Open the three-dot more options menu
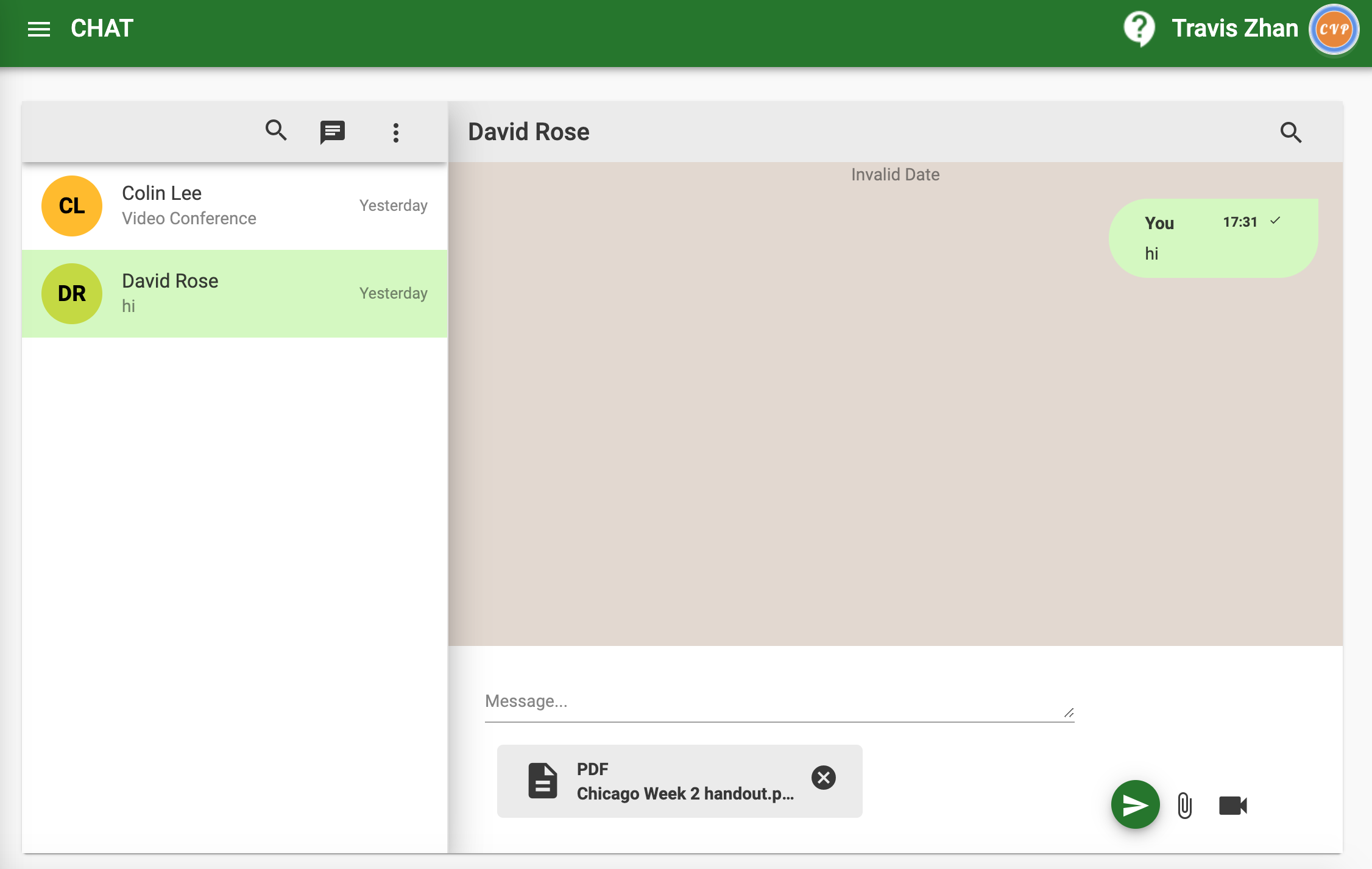Screen dimensions: 1372x869 [x=396, y=132]
